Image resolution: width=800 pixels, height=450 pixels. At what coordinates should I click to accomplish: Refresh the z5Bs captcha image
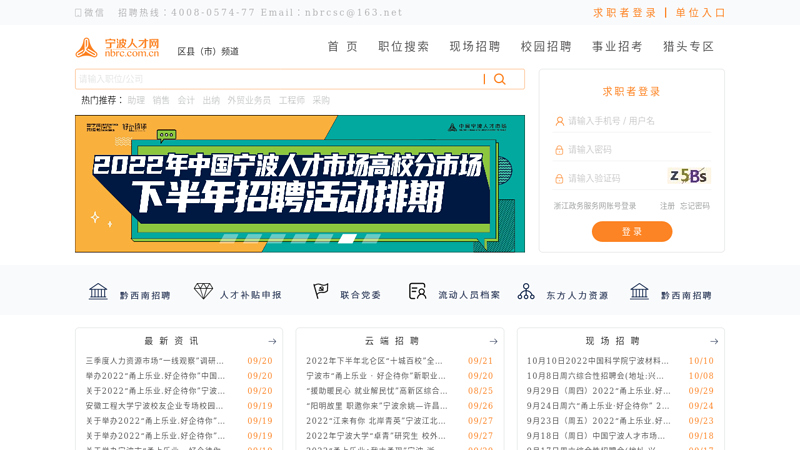[x=688, y=176]
